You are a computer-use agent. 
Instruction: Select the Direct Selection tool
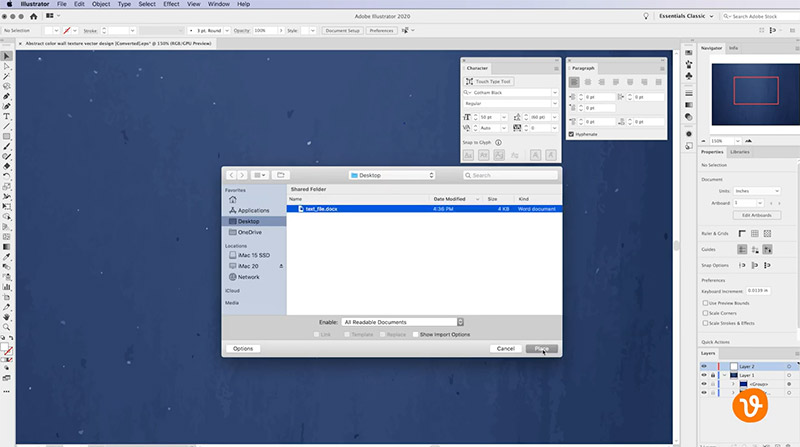(7, 66)
